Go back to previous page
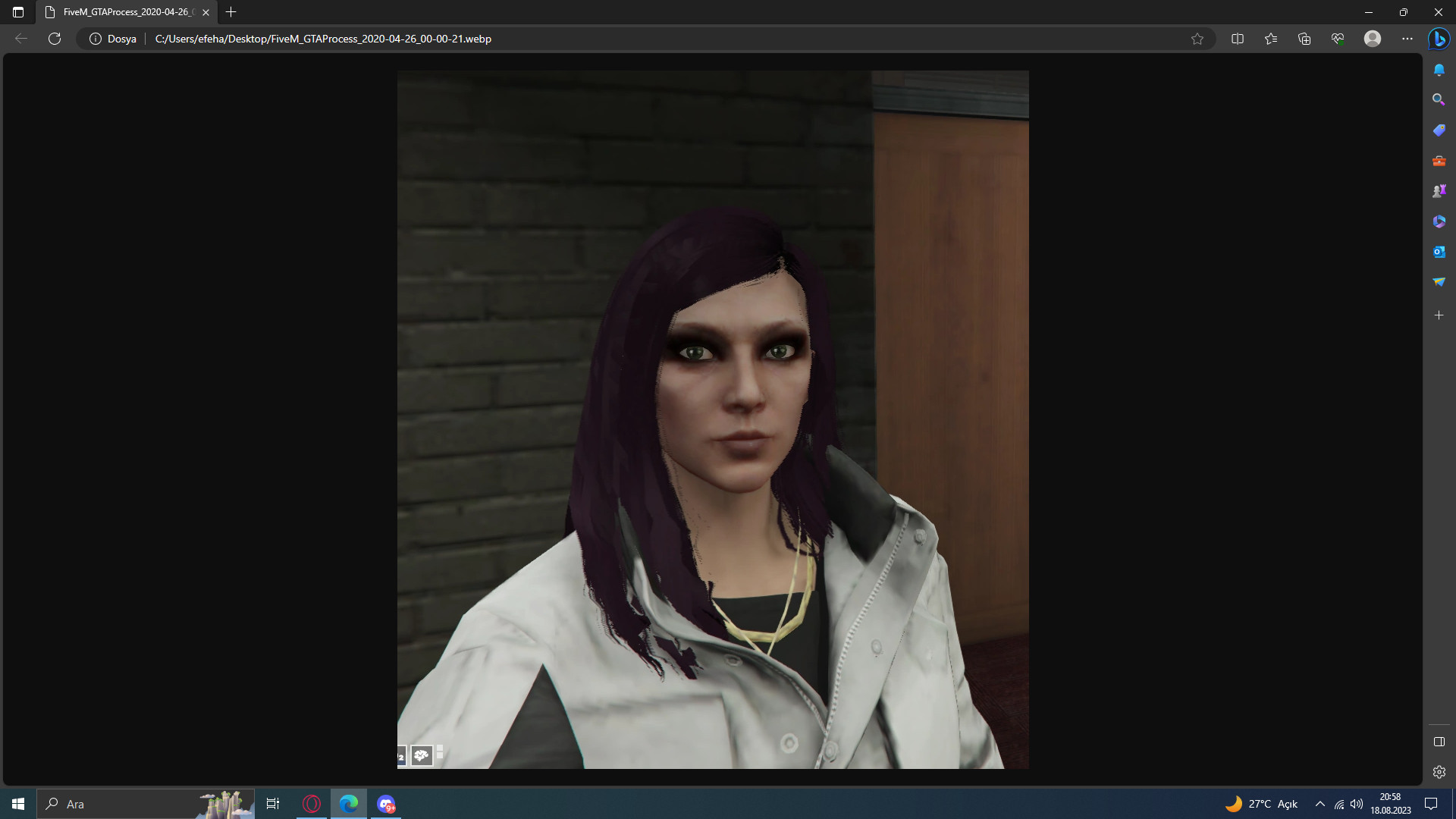This screenshot has height=819, width=1456. [x=21, y=39]
